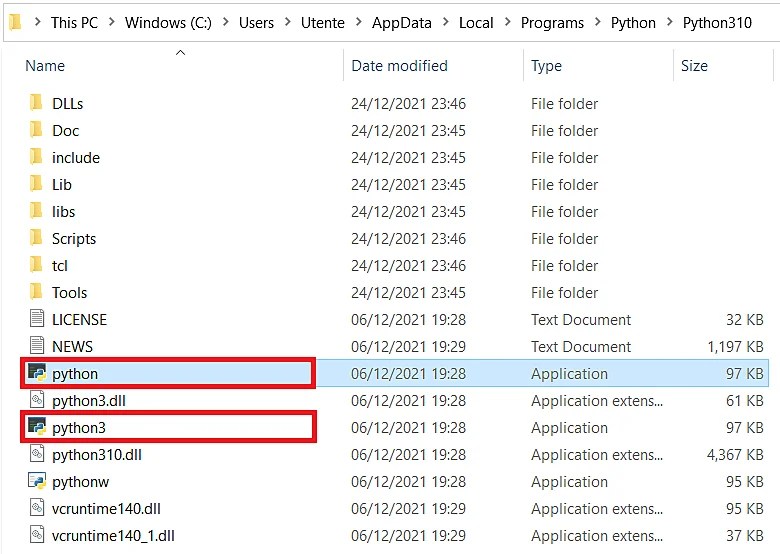Viewport: 780px width, 554px height.
Task: Click the folder icon in the address bar
Action: tap(15, 22)
